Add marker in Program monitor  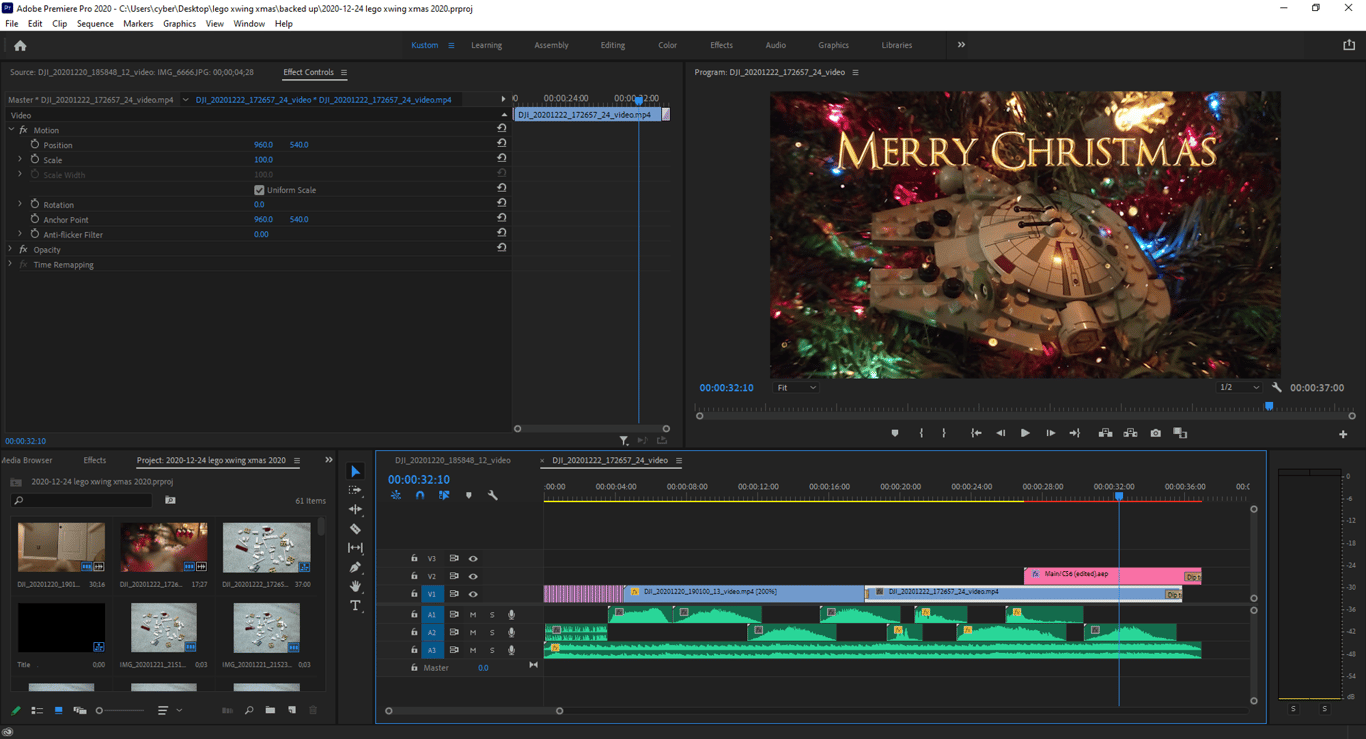(895, 433)
